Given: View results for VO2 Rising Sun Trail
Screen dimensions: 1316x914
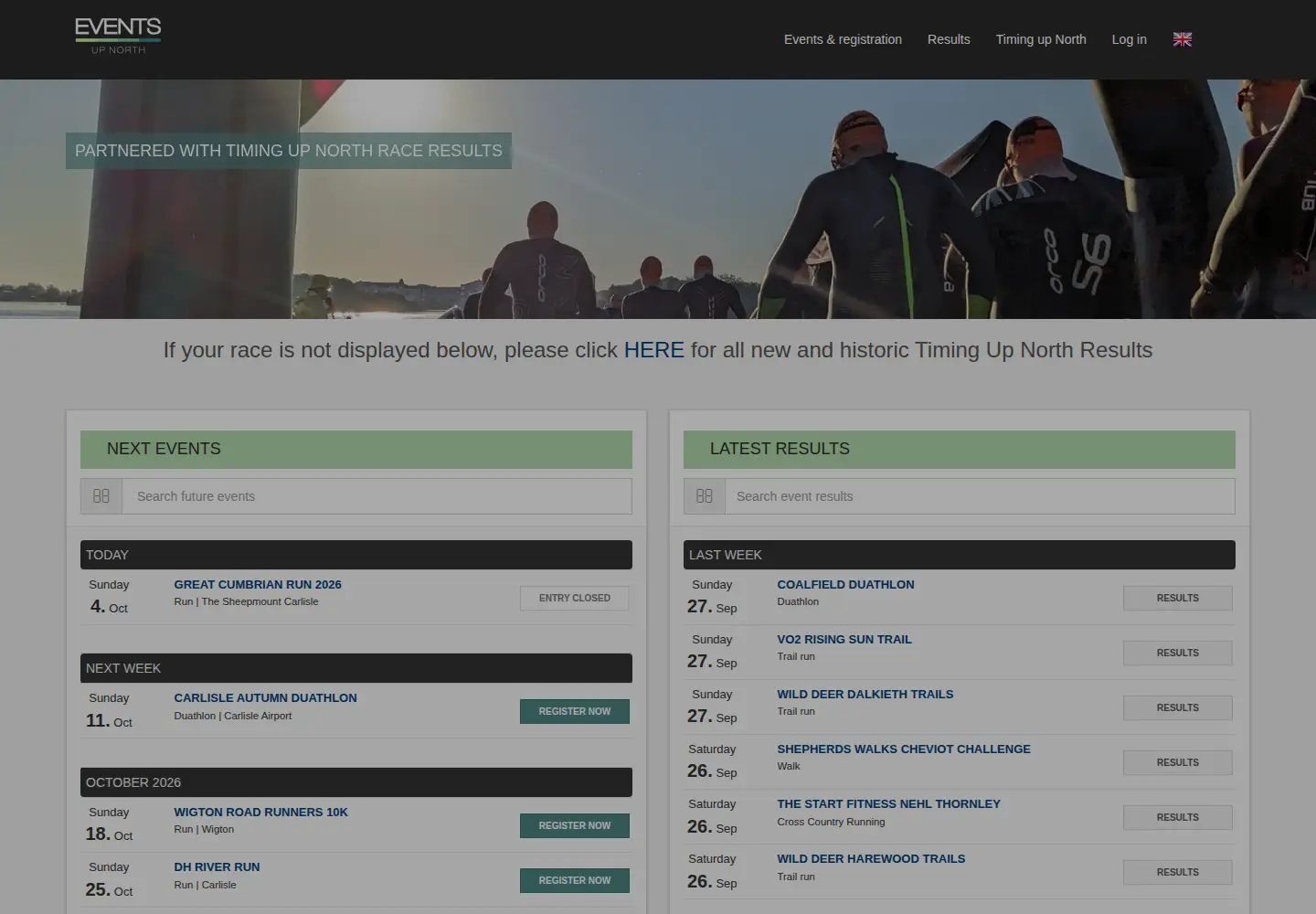Looking at the screenshot, I should [1178, 653].
